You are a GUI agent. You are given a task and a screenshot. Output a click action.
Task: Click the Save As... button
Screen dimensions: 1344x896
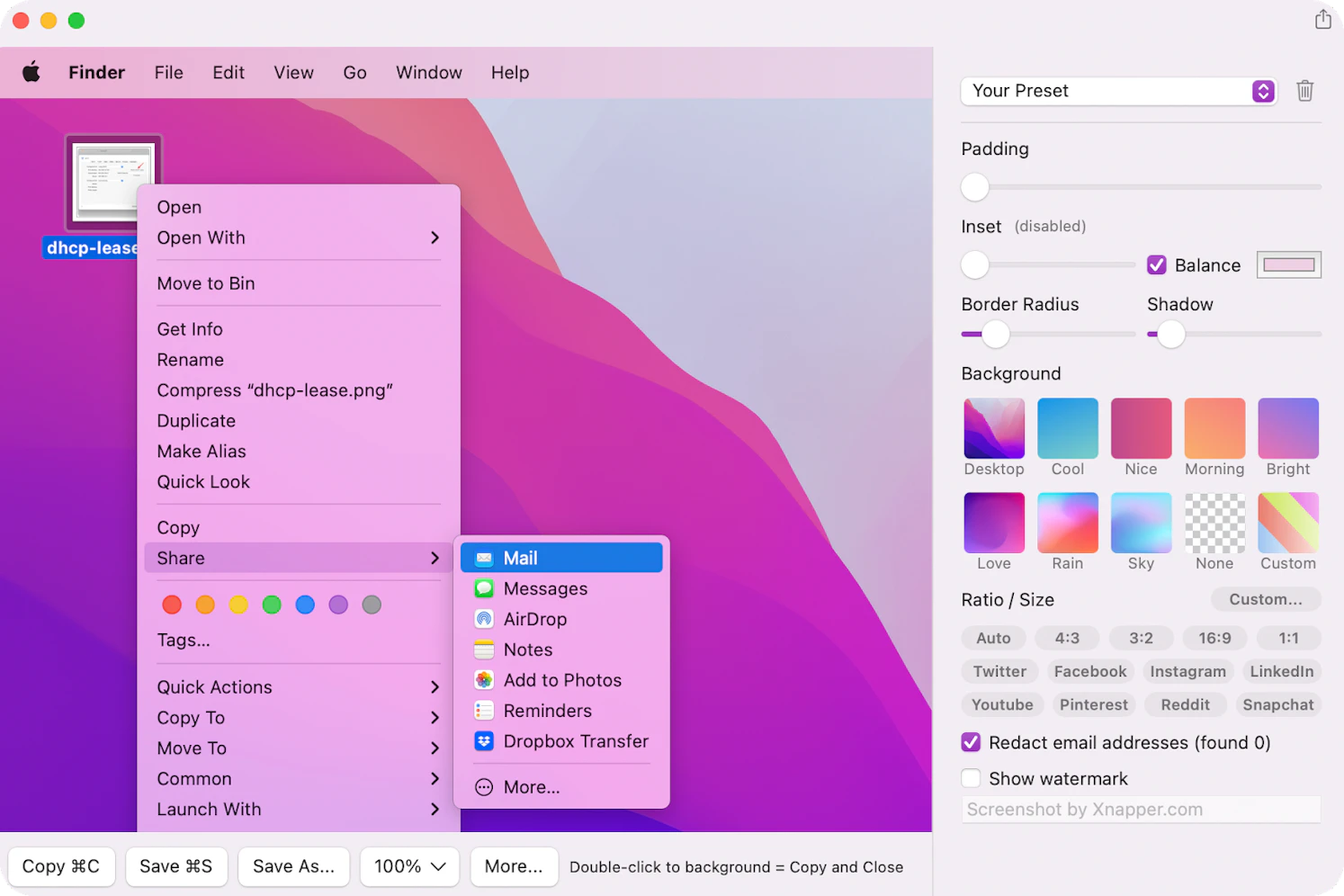click(293, 866)
